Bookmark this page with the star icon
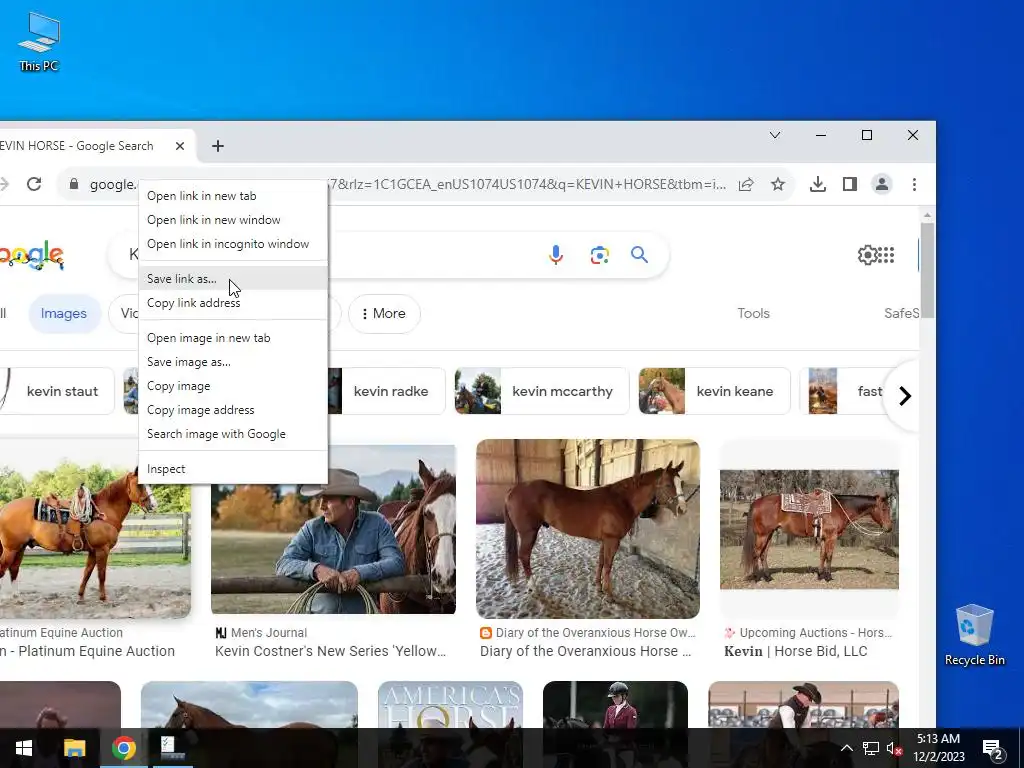The width and height of the screenshot is (1024, 768). click(x=778, y=184)
